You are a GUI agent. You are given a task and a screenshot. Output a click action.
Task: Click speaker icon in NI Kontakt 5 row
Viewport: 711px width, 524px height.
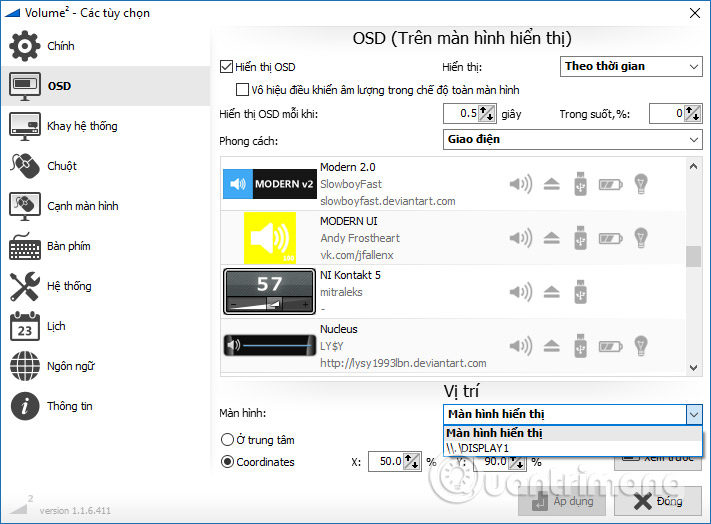click(x=521, y=292)
